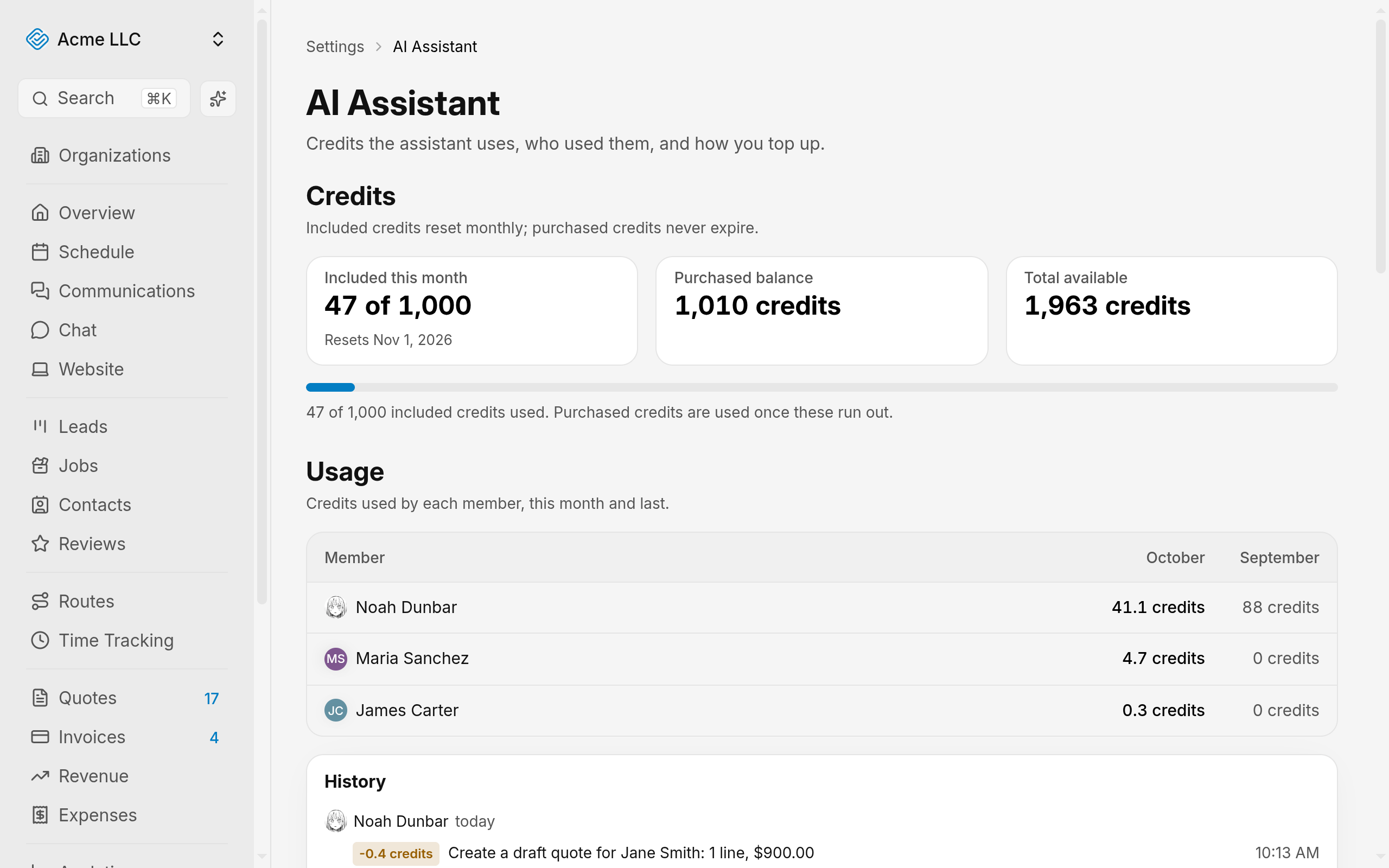Screen dimensions: 1389x868
Task: Click the AI Assistant breadcrumb
Action: (435, 47)
